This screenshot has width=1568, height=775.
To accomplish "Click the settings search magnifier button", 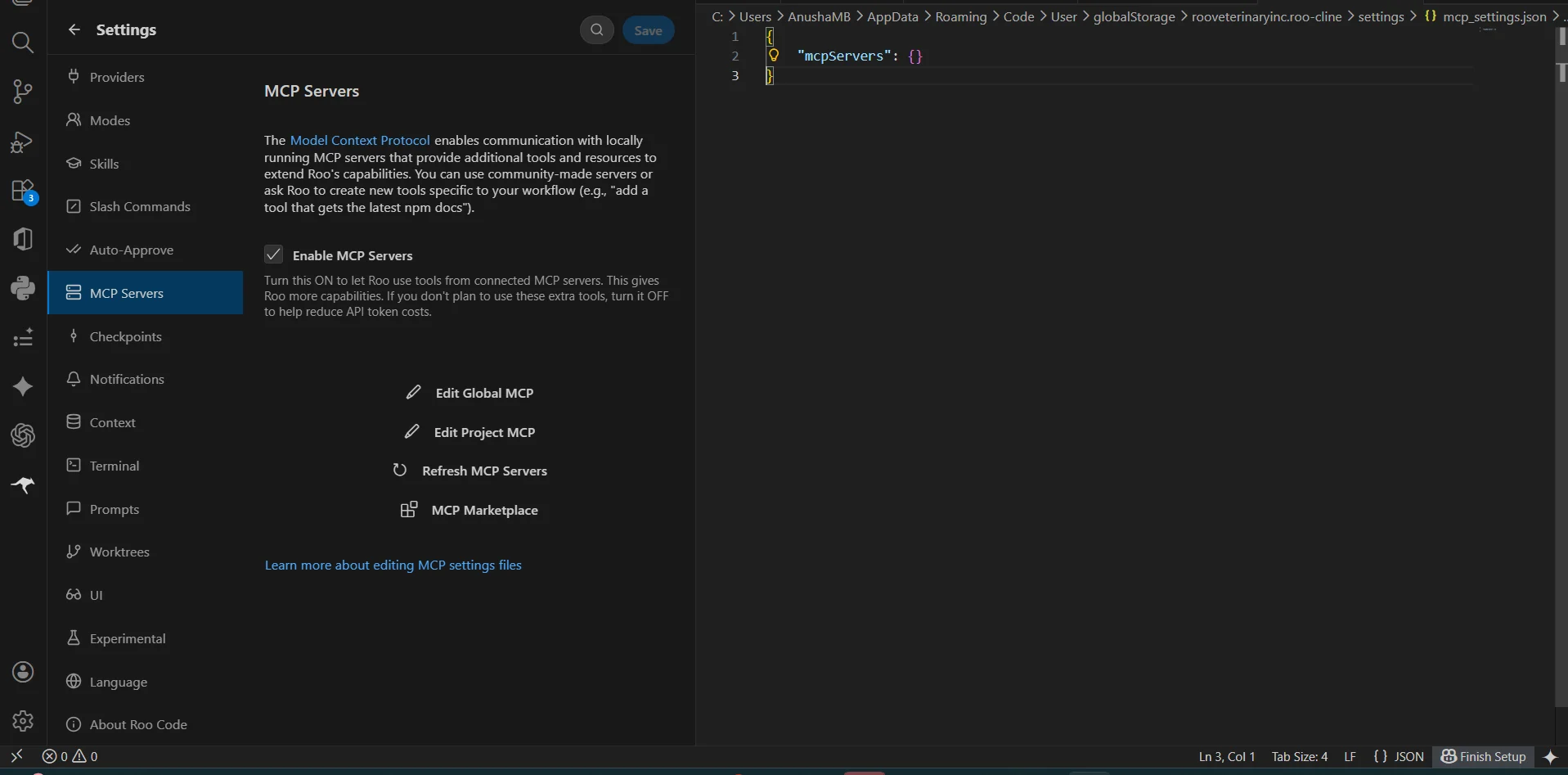I will pyautogui.click(x=597, y=30).
